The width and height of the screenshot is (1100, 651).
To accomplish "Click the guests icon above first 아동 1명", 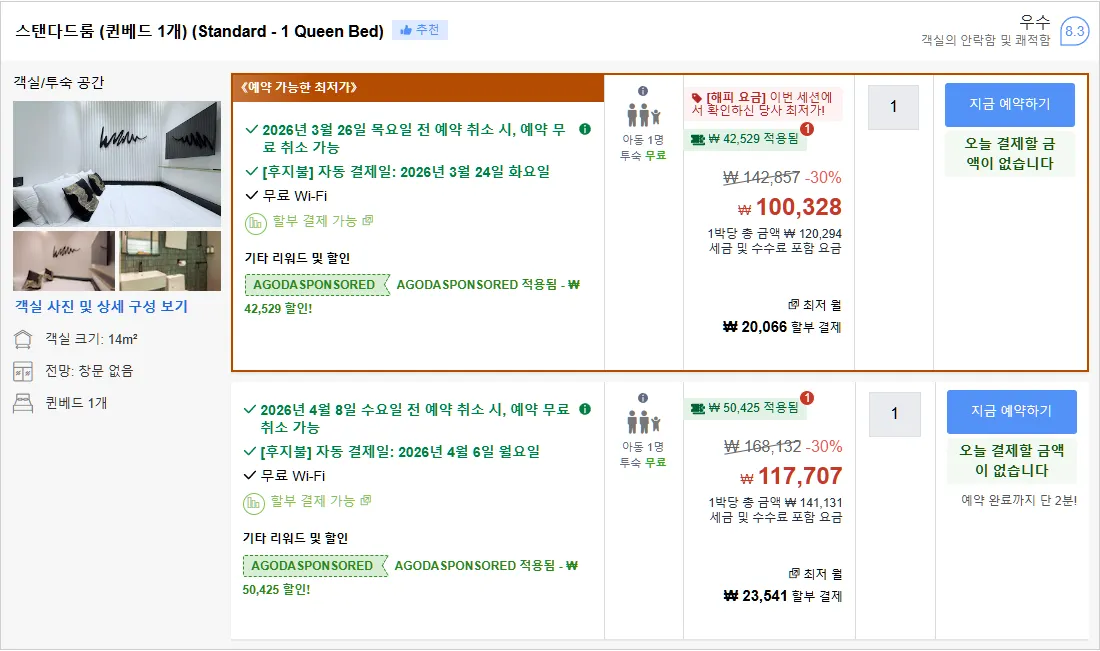I will pos(643,115).
